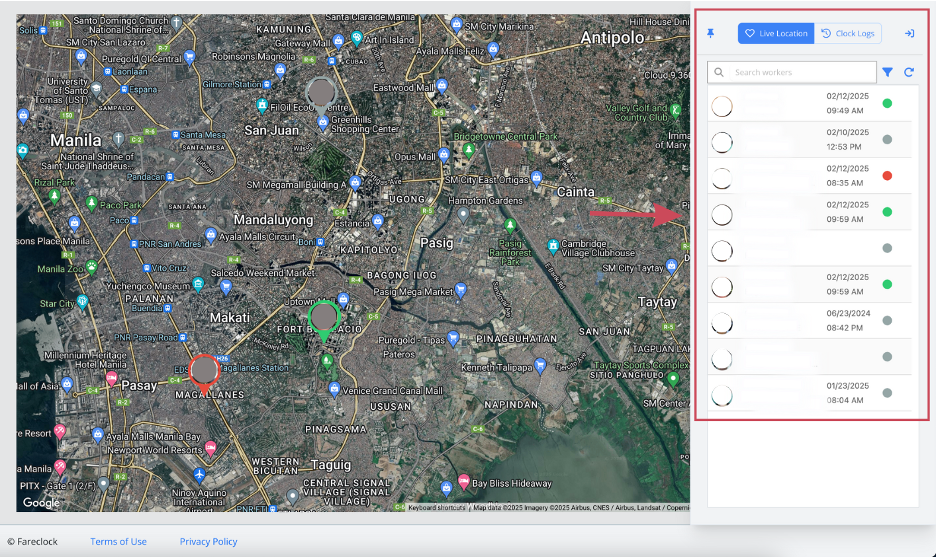The width and height of the screenshot is (936, 558).
Task: Open map Keyboard shortcuts
Action: (x=436, y=507)
